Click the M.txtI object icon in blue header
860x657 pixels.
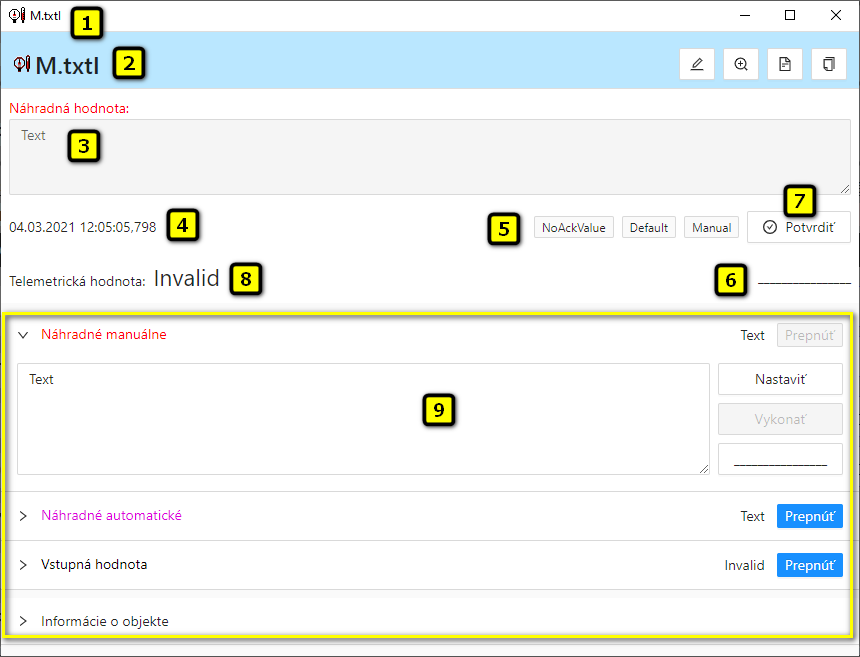point(21,65)
